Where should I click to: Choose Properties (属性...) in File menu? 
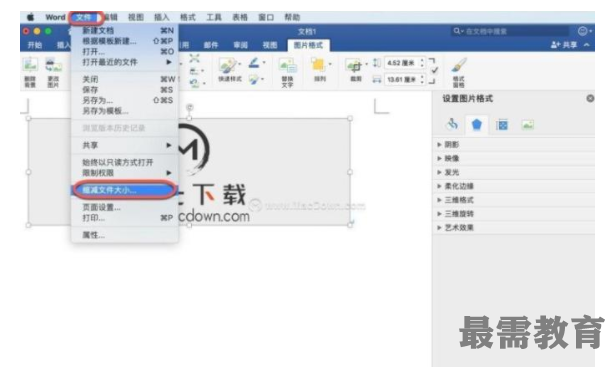(x=125, y=235)
